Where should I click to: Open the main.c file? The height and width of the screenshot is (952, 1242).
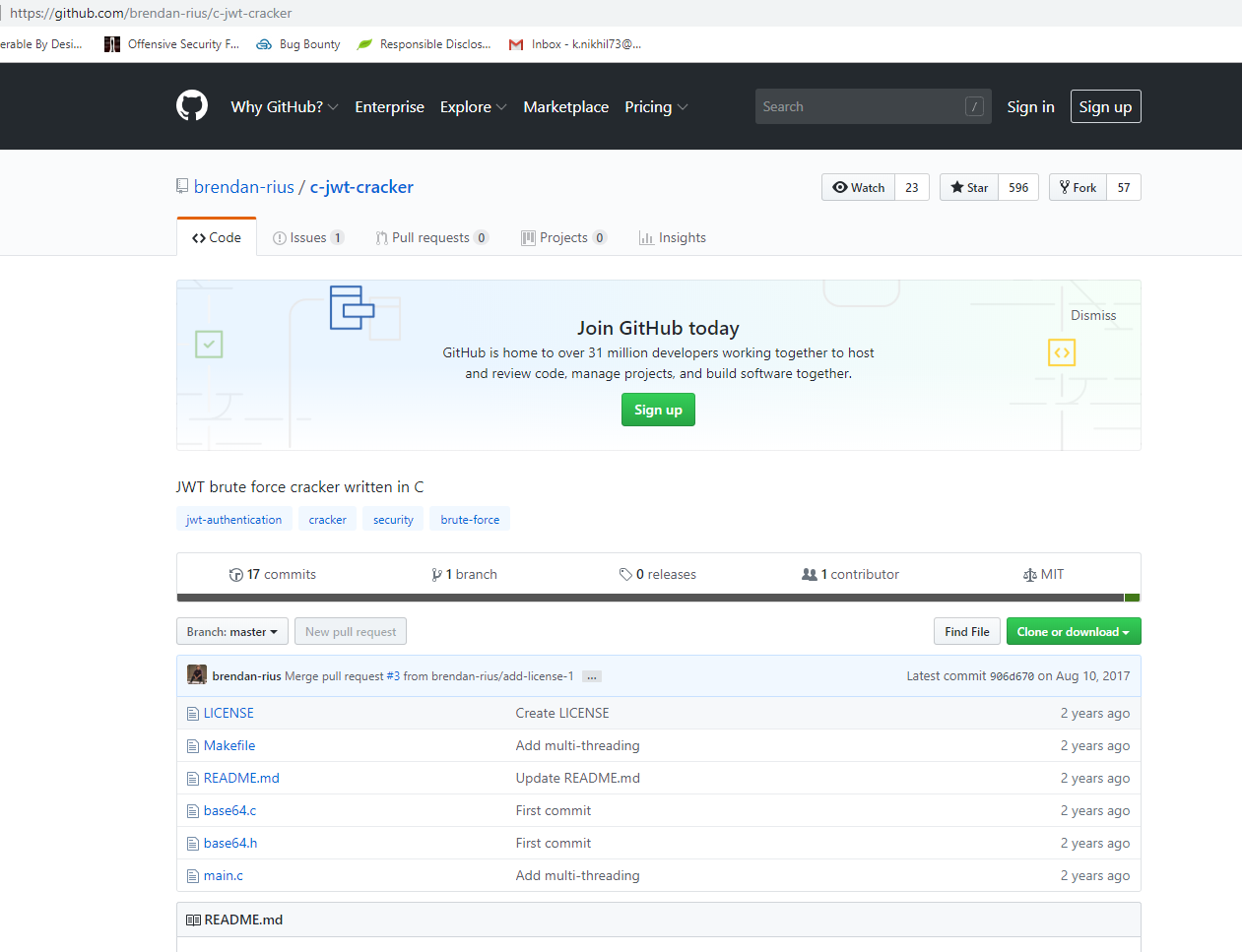click(223, 876)
